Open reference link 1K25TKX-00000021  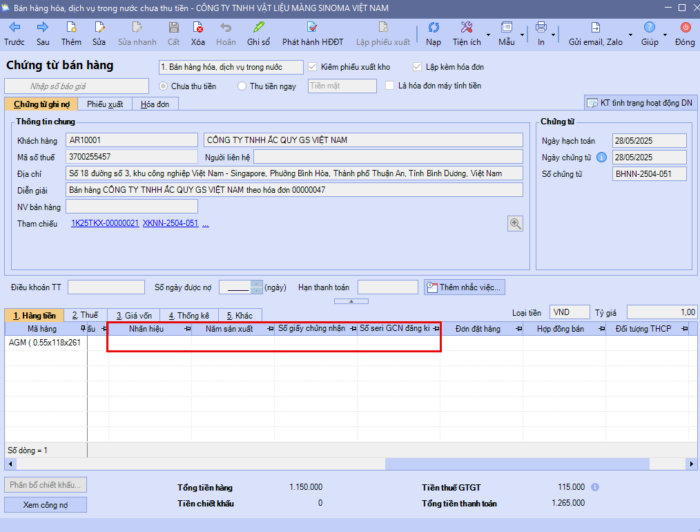coord(105,223)
